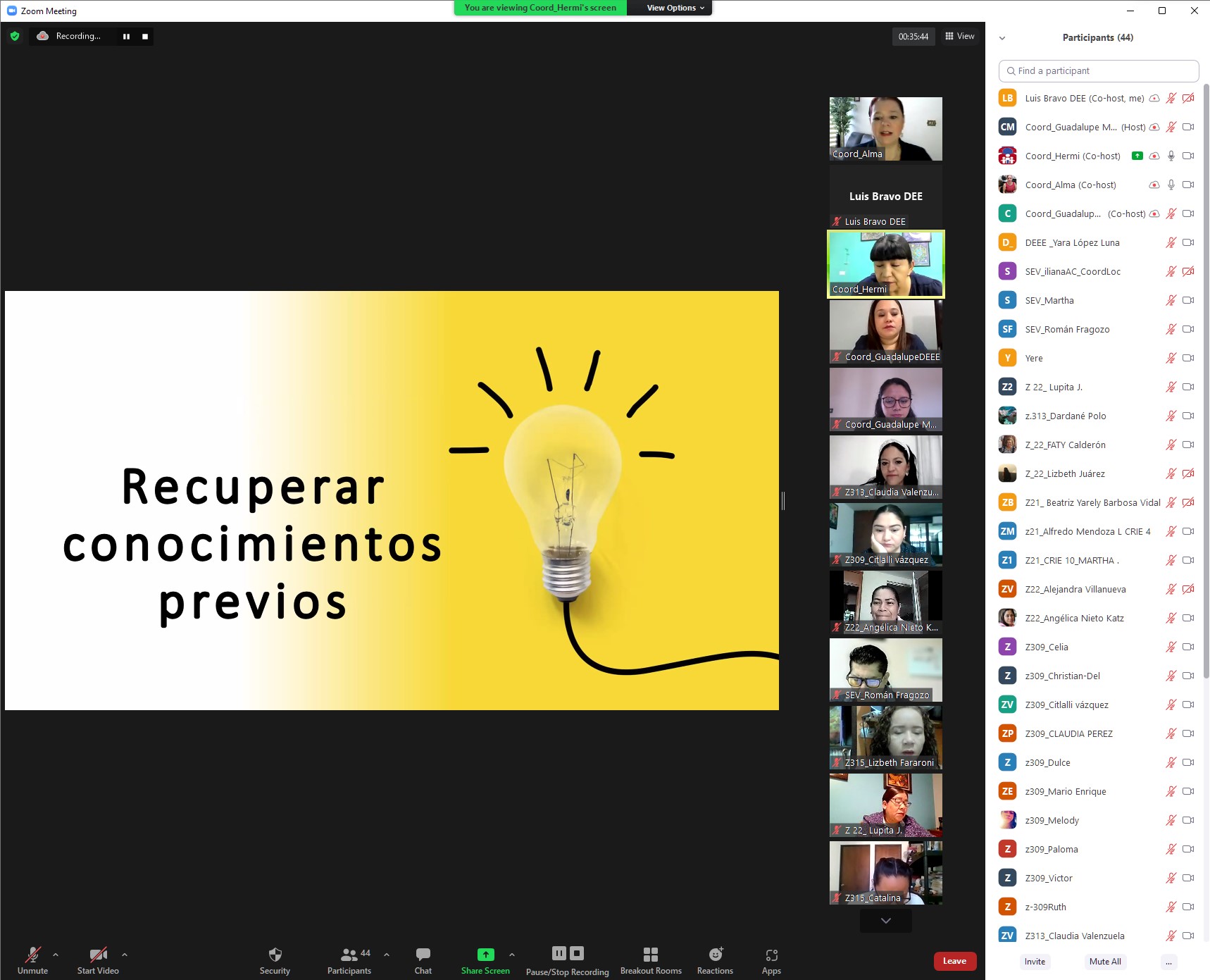
Task: Click z-309Ruth muted mic icon
Action: (x=1171, y=907)
